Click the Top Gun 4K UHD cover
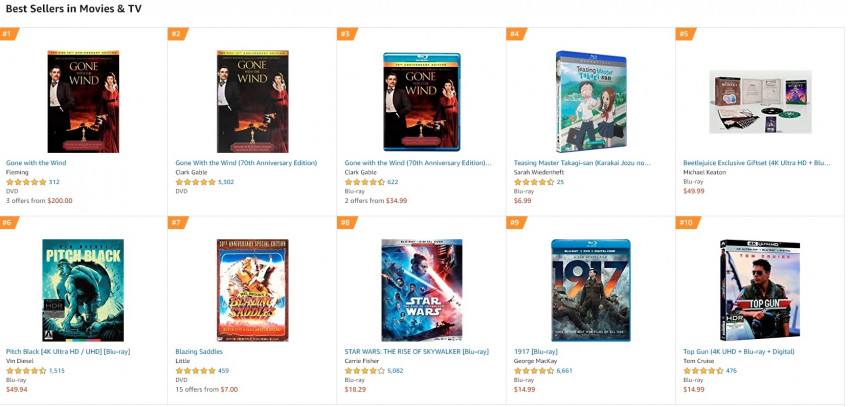This screenshot has height=407, width=848. (760, 290)
